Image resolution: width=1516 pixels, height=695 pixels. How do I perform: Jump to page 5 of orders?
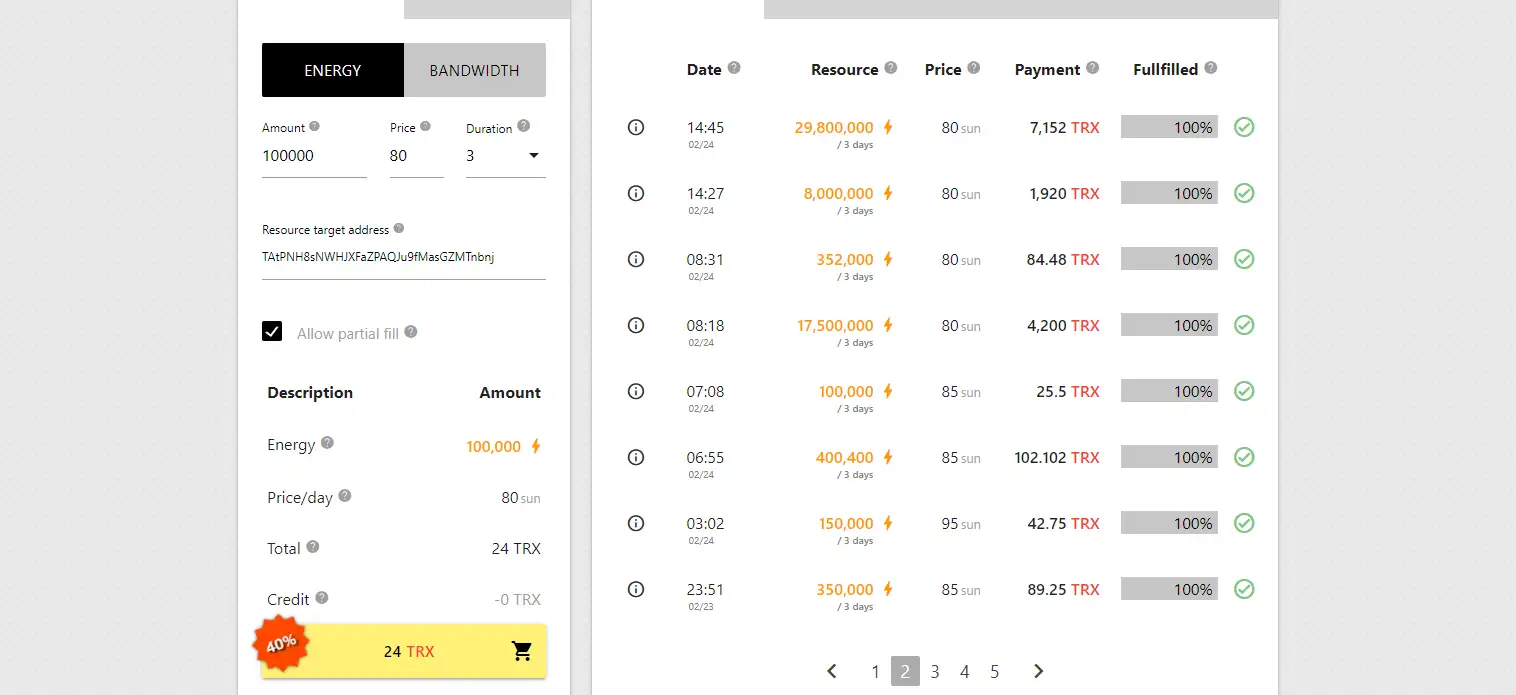pyautogui.click(x=995, y=671)
